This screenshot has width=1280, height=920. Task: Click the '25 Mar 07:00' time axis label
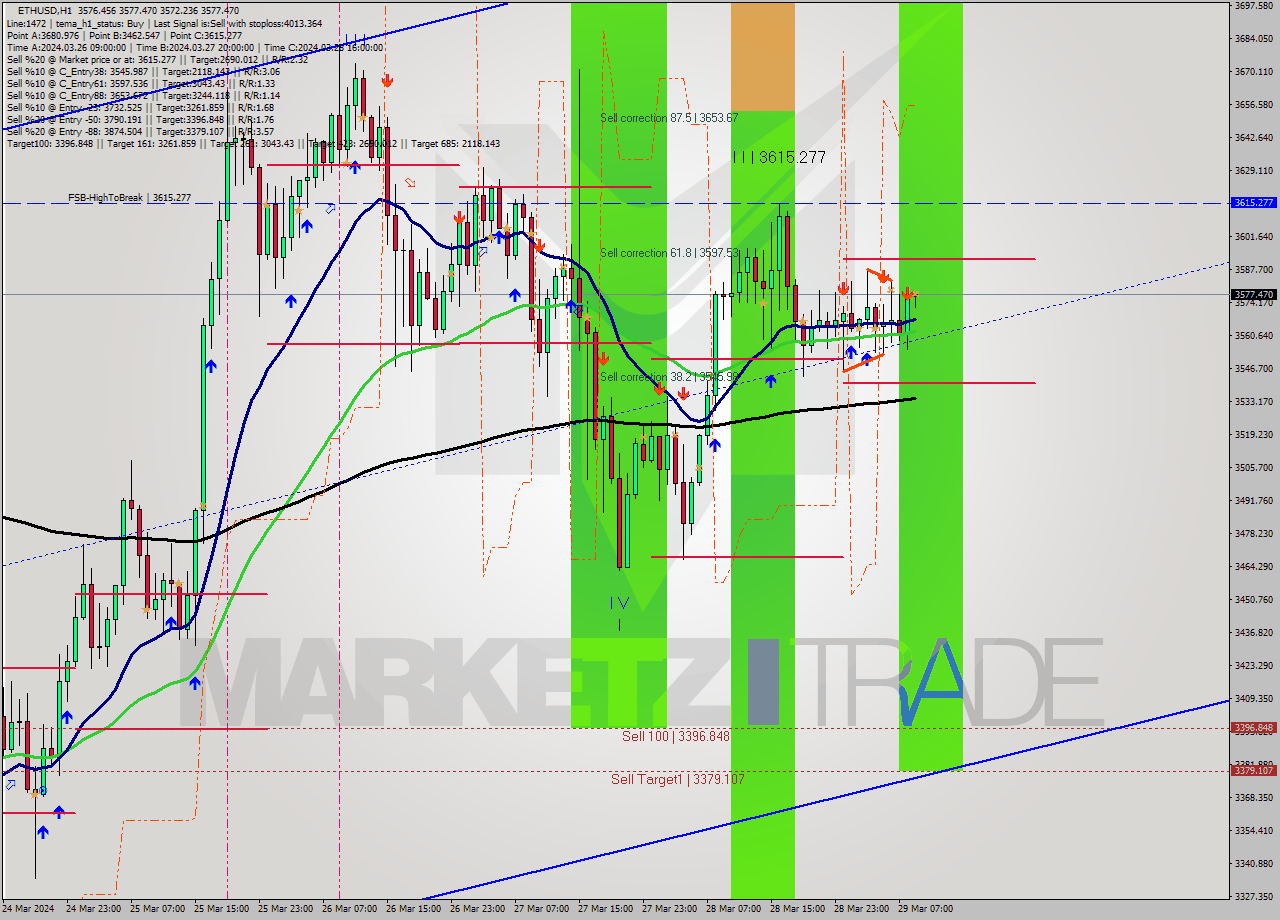(157, 909)
